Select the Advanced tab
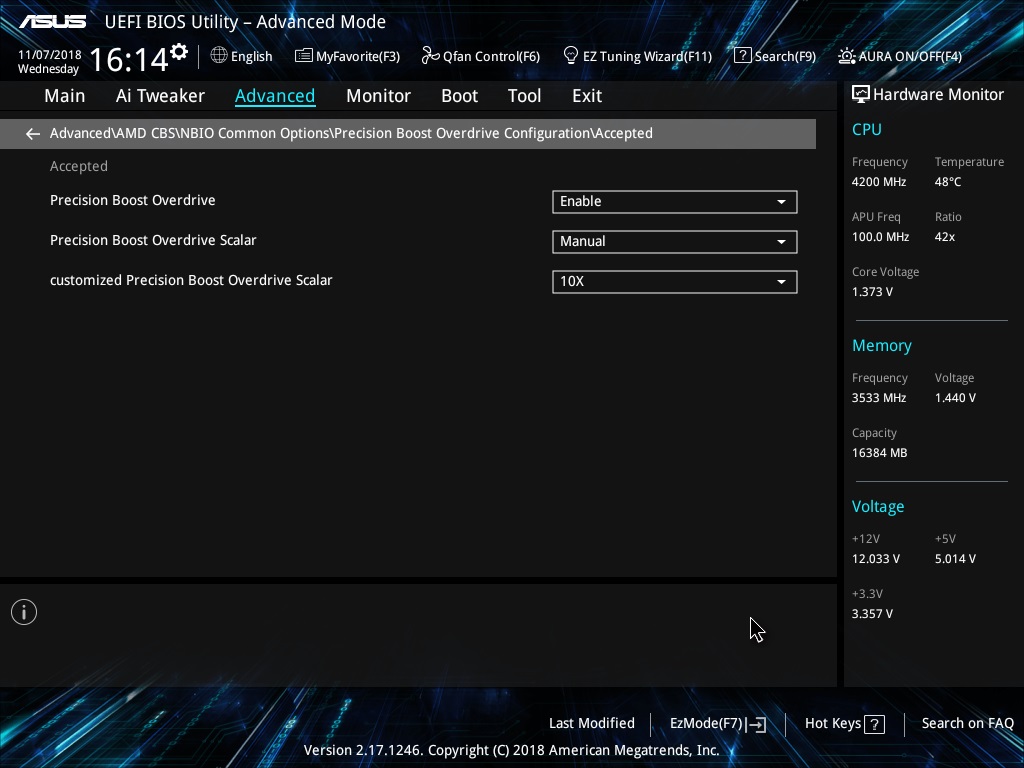Screen dimensions: 1024x768 coord(275,96)
